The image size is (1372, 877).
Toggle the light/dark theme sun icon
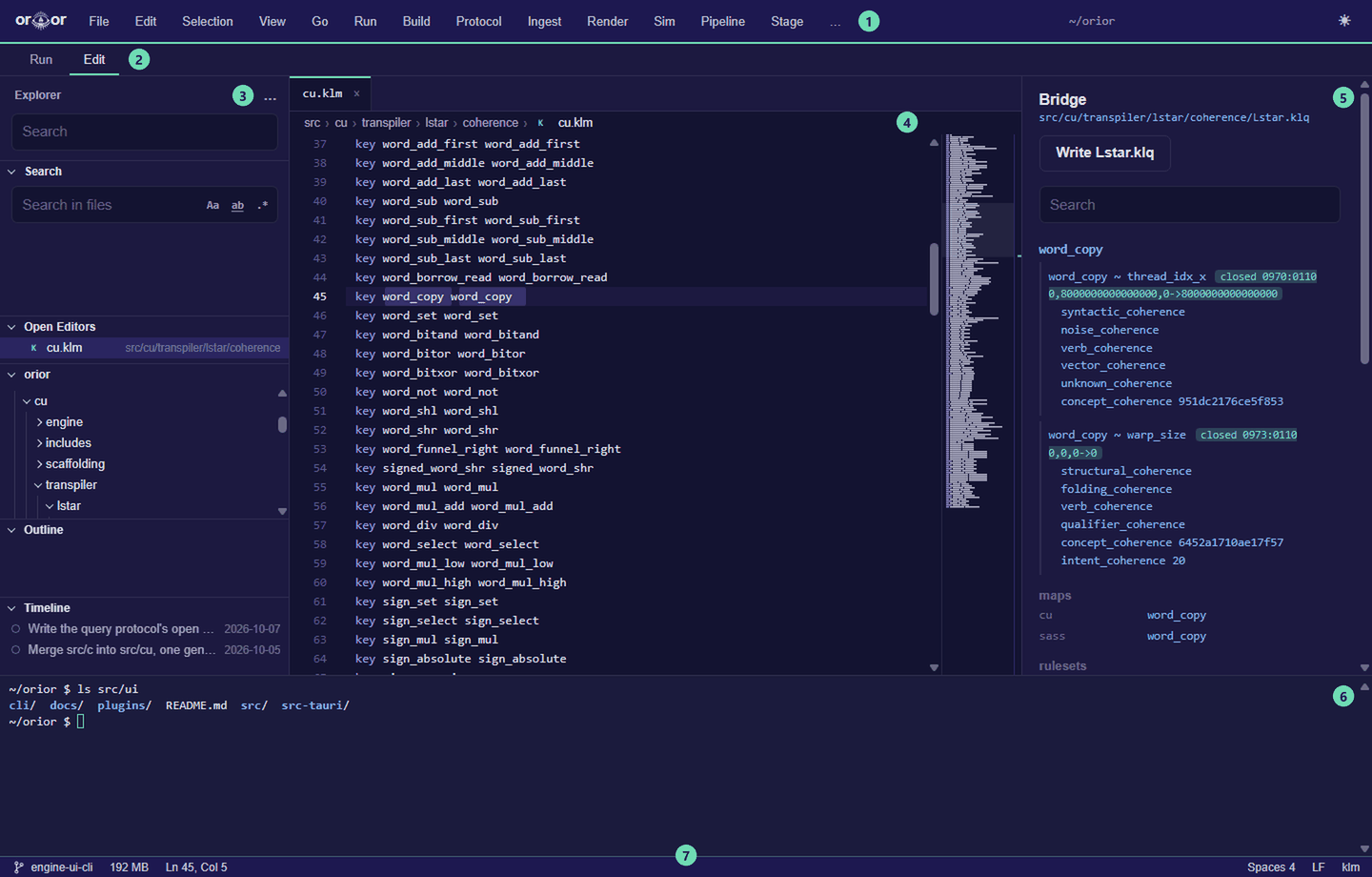point(1344,20)
